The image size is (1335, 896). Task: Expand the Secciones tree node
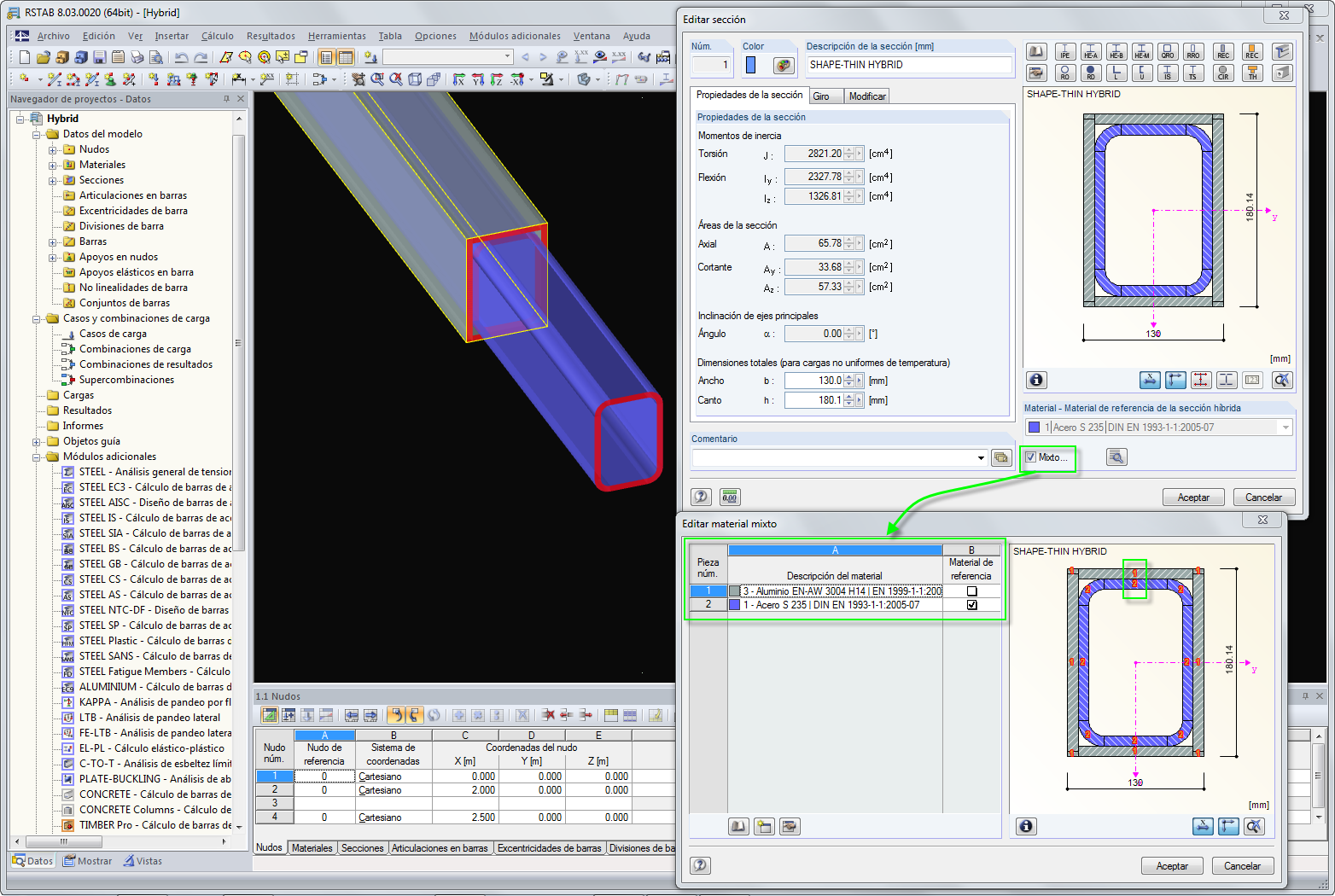click(52, 180)
